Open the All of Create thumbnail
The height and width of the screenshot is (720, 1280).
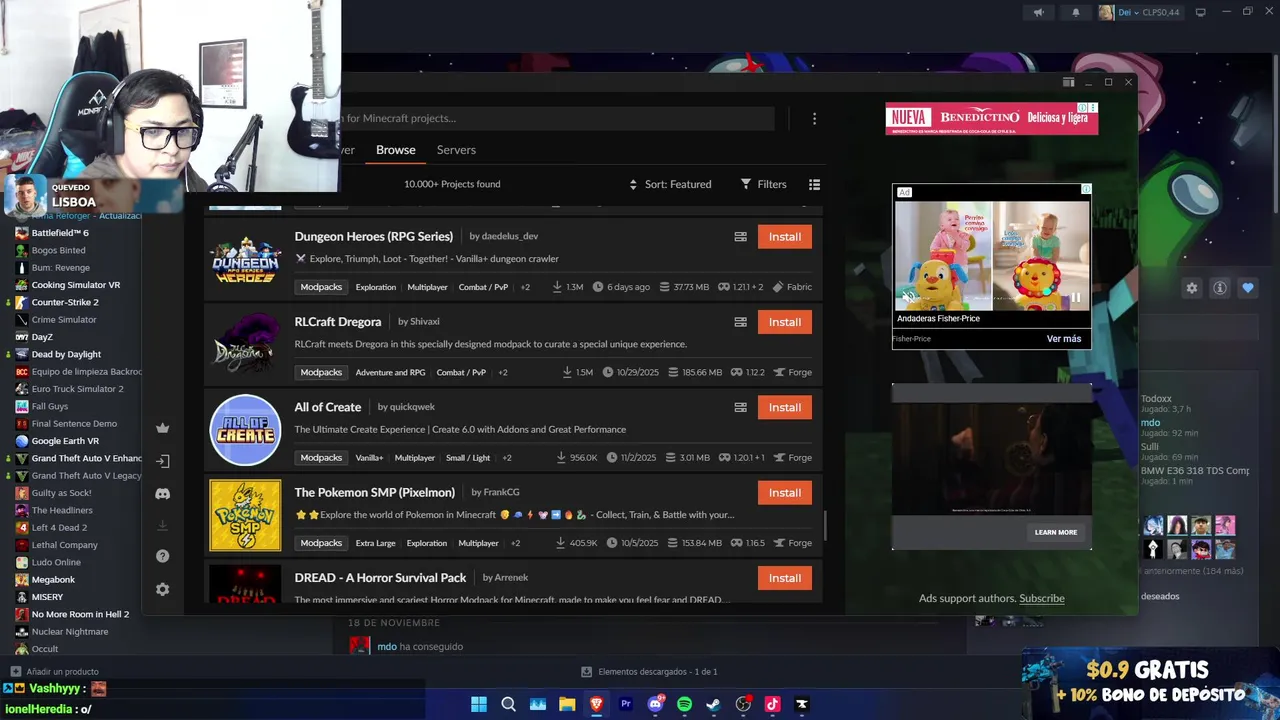(x=245, y=430)
